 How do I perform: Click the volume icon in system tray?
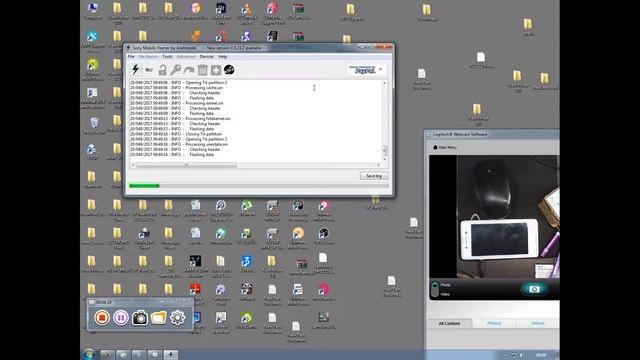(x=522, y=356)
